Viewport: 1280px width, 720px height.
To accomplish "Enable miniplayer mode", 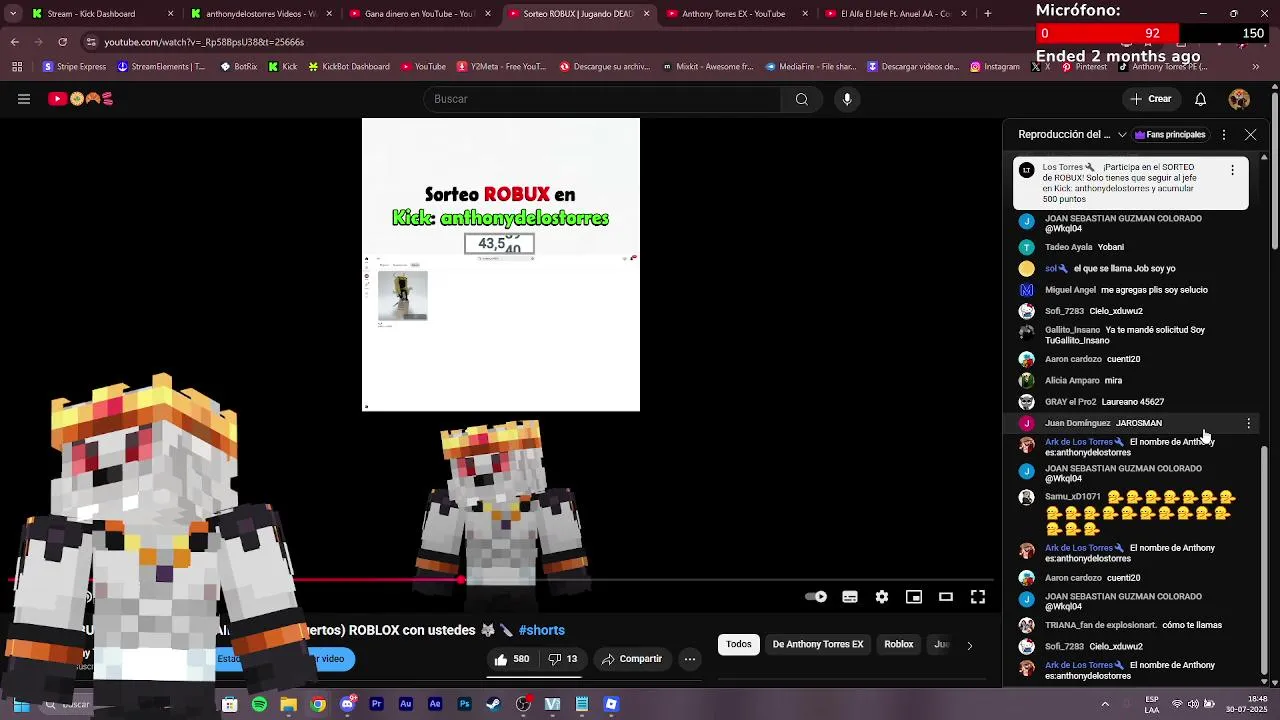I will tap(914, 597).
